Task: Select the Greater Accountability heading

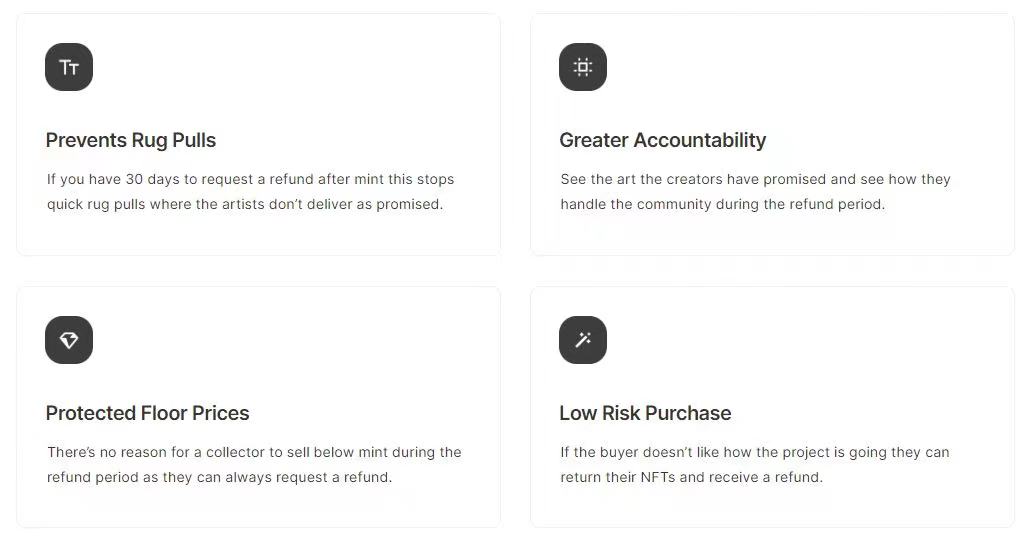Action: (663, 140)
